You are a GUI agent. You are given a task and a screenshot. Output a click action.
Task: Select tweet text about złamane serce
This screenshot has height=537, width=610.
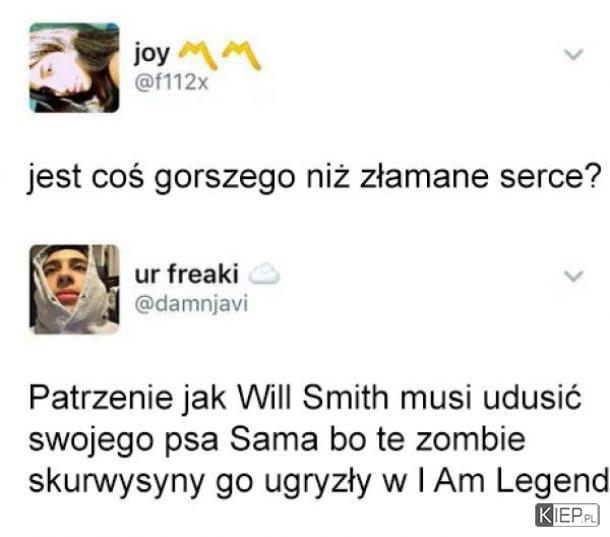(315, 177)
